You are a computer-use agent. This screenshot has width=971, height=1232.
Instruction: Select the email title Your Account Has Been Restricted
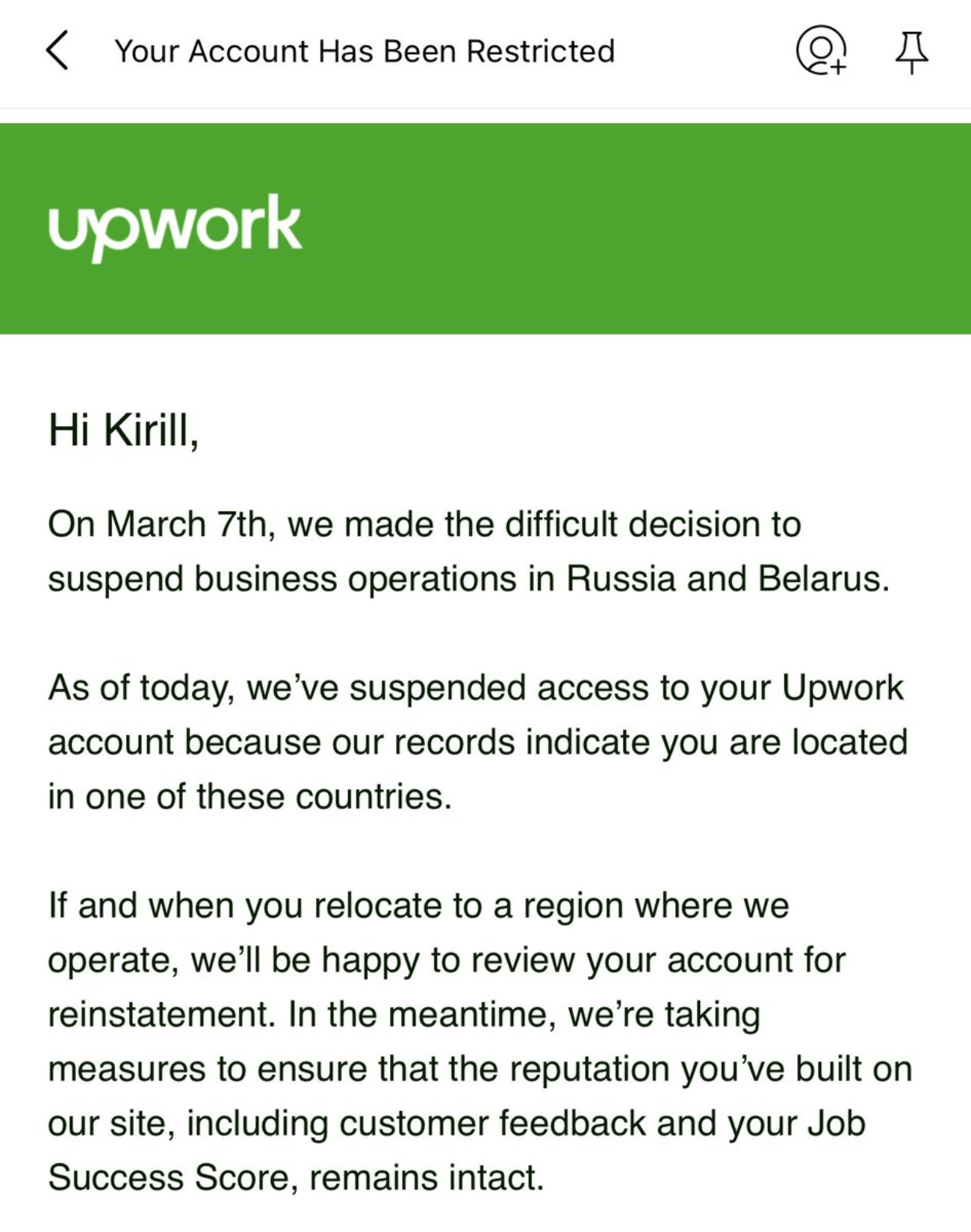[365, 51]
